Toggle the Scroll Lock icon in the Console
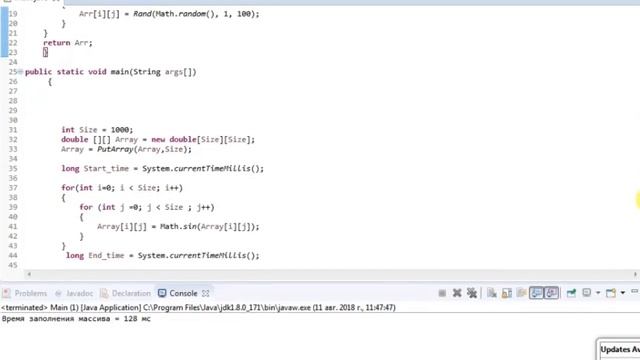Image resolution: width=640 pixels, height=360 pixels. coord(507,293)
